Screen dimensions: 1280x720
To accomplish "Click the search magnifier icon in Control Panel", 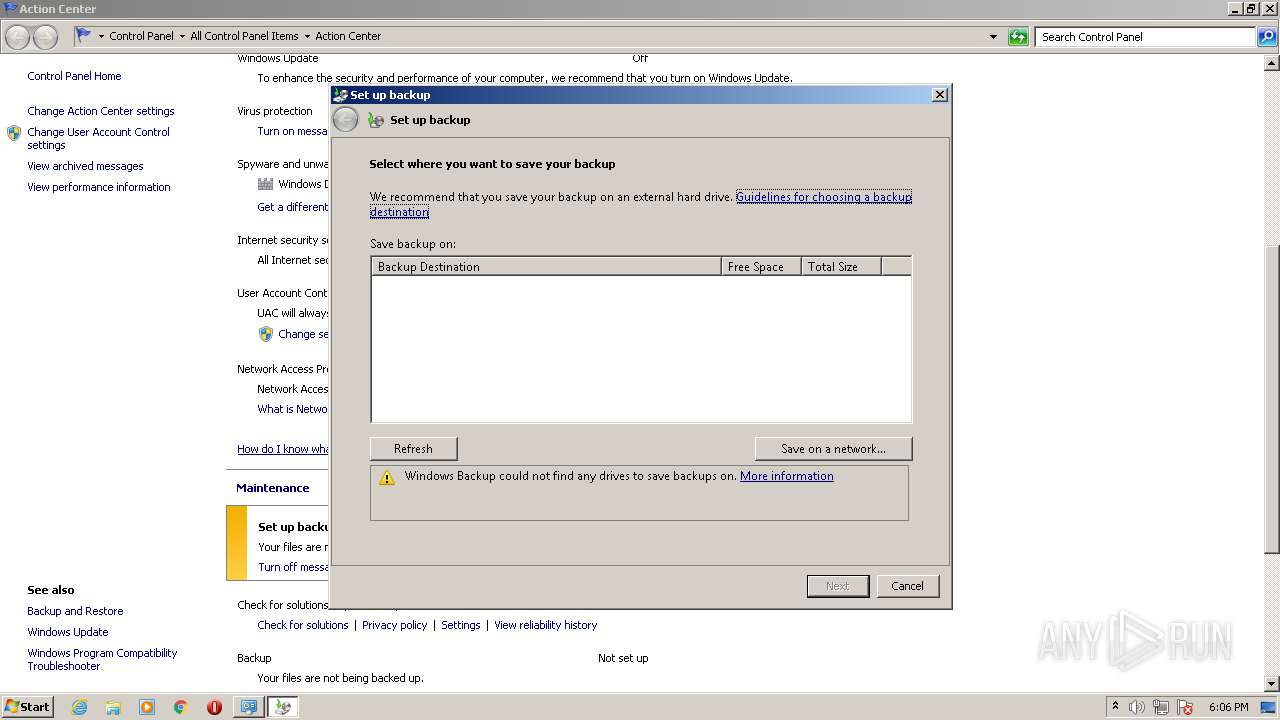I will [1267, 37].
